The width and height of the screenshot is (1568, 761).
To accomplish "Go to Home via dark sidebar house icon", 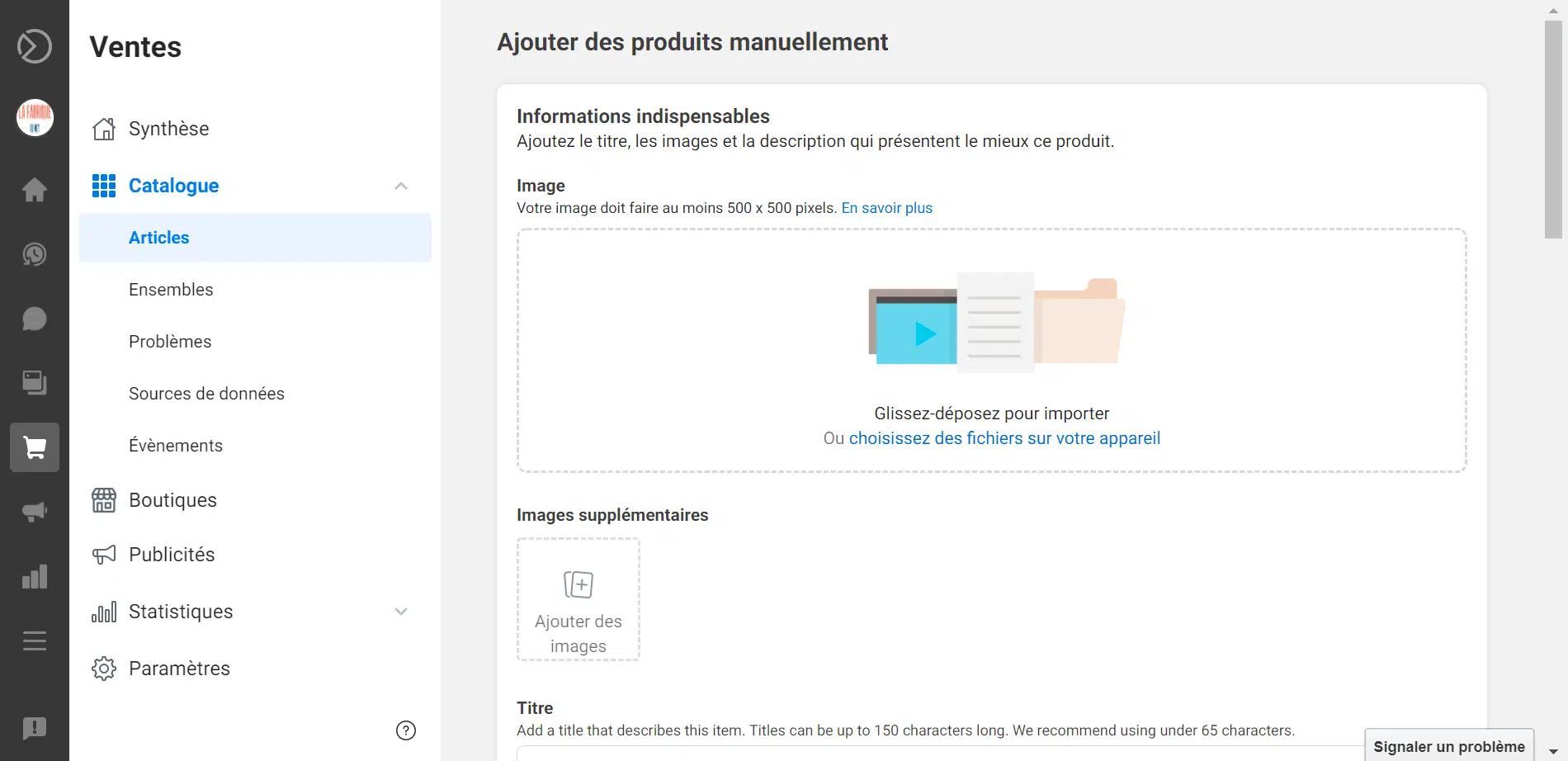I will (35, 190).
